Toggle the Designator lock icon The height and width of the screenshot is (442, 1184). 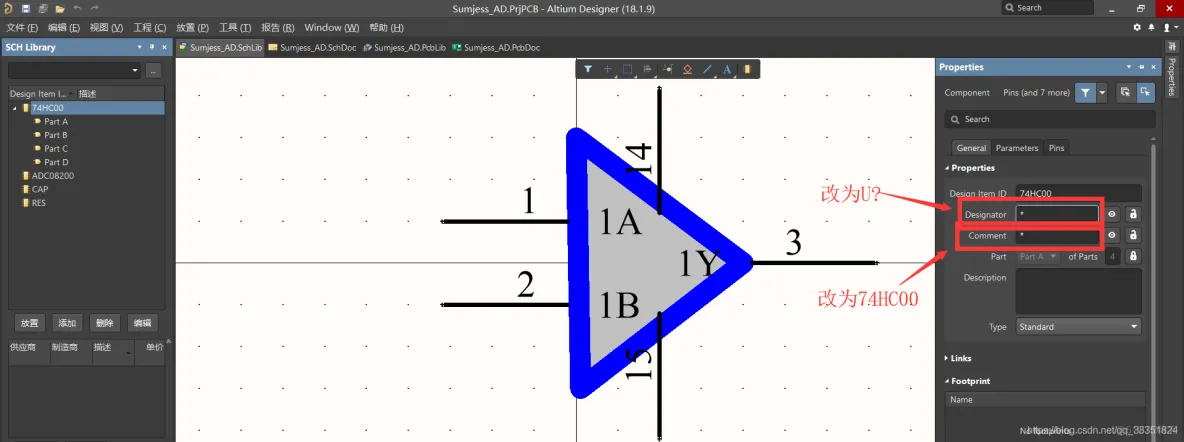(1133, 215)
